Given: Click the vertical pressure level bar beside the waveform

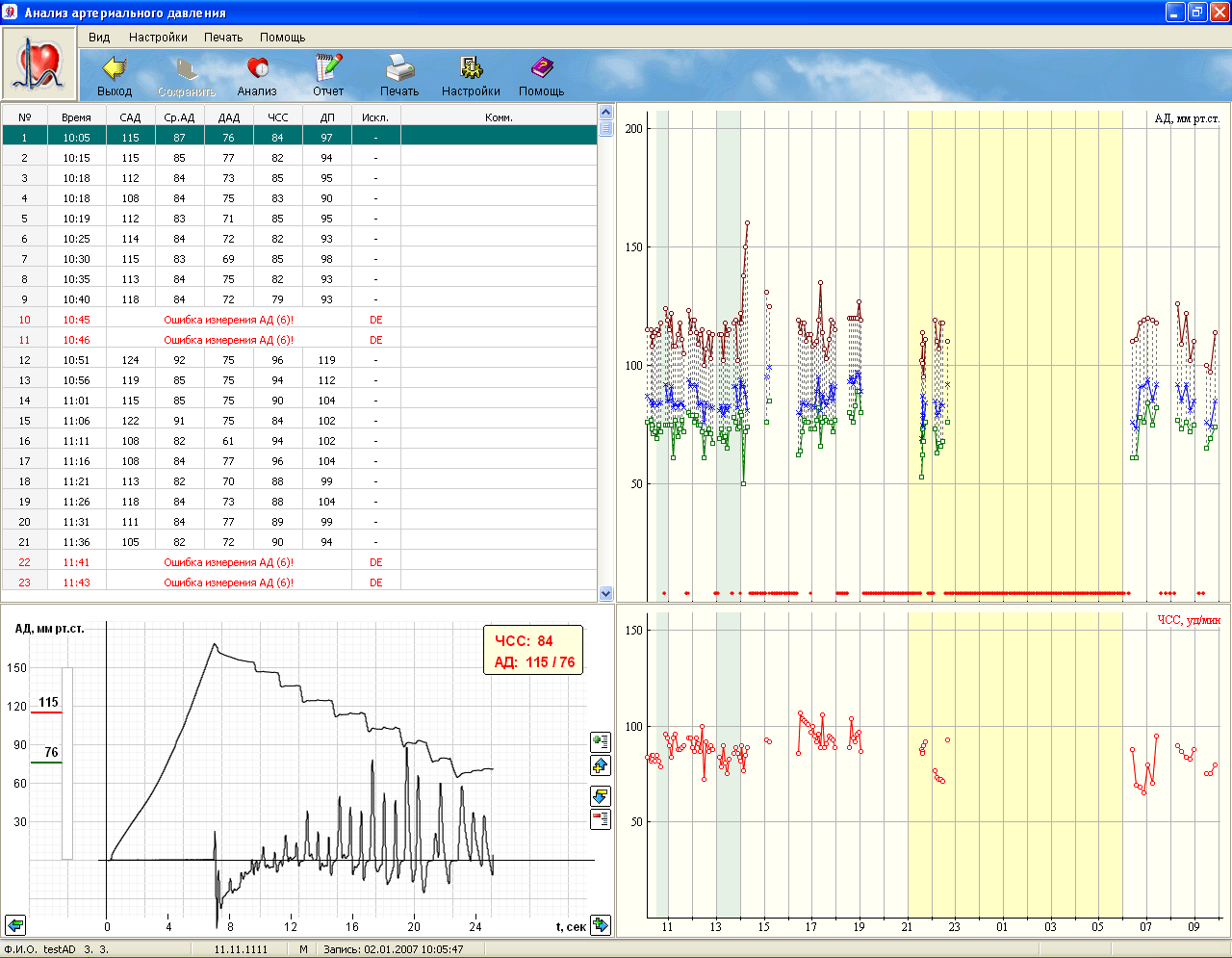Looking at the screenshot, I should tap(67, 763).
